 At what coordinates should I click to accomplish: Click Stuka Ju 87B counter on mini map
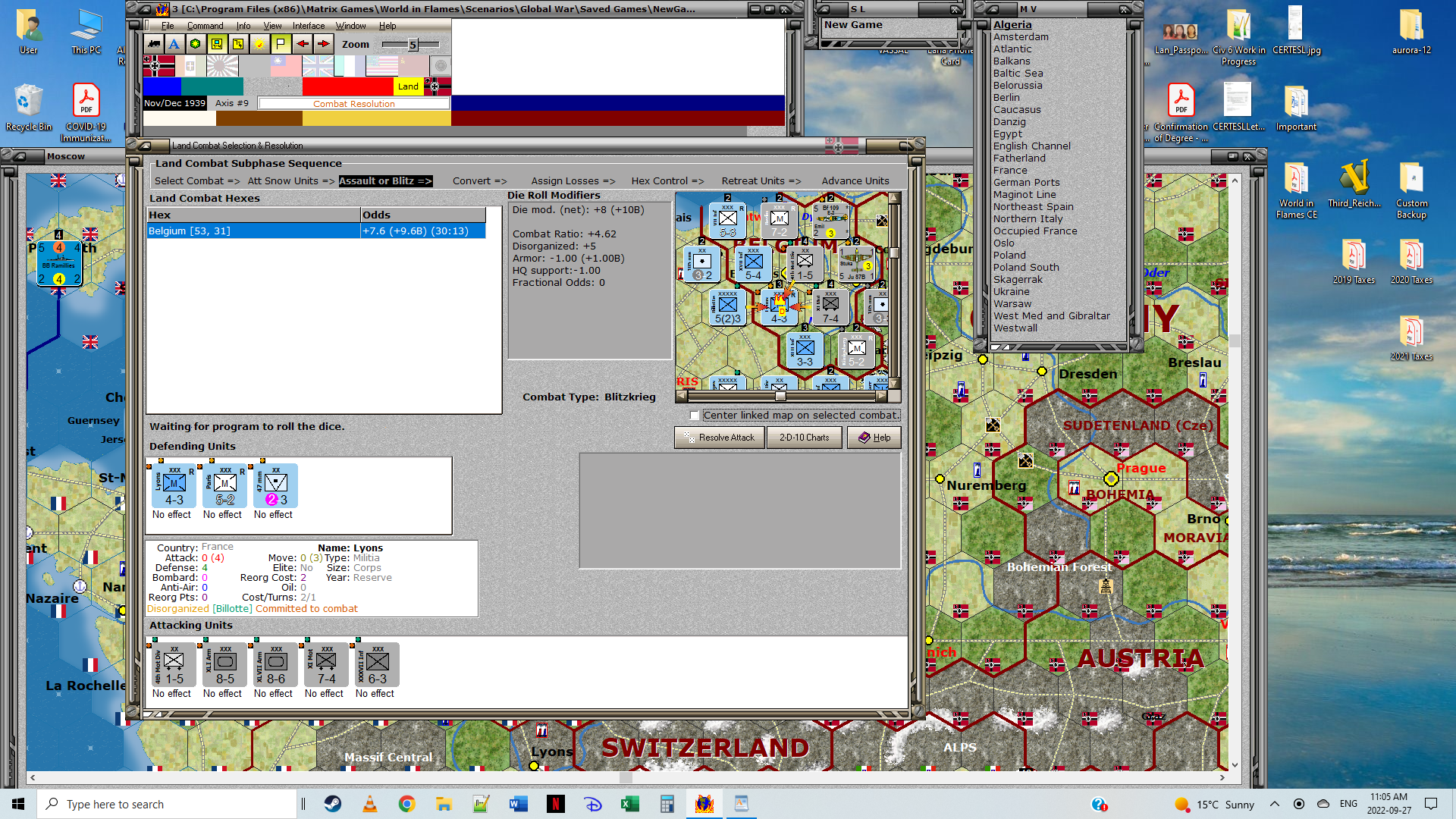pos(856,265)
